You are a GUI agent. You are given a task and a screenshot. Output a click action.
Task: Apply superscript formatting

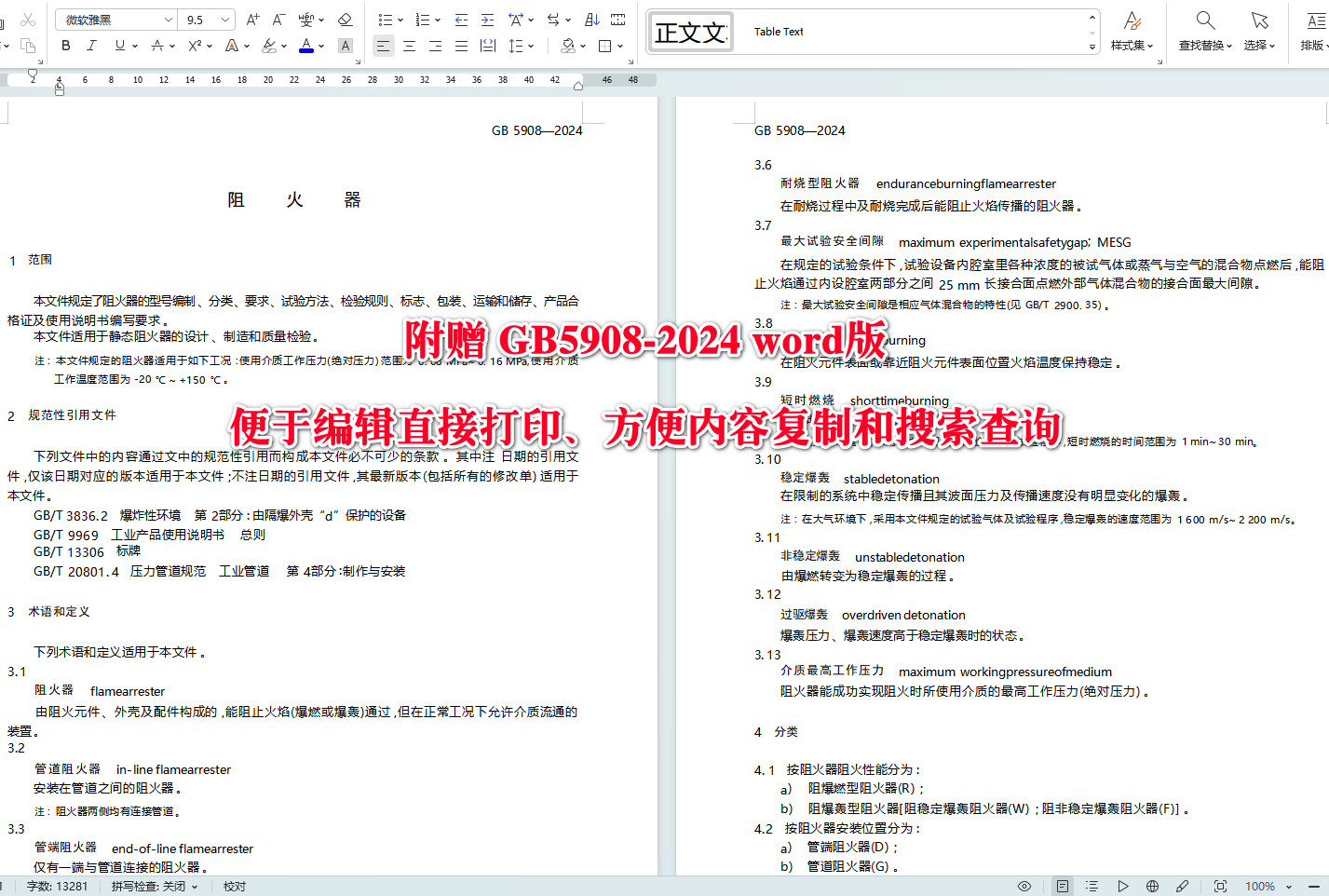coord(193,45)
